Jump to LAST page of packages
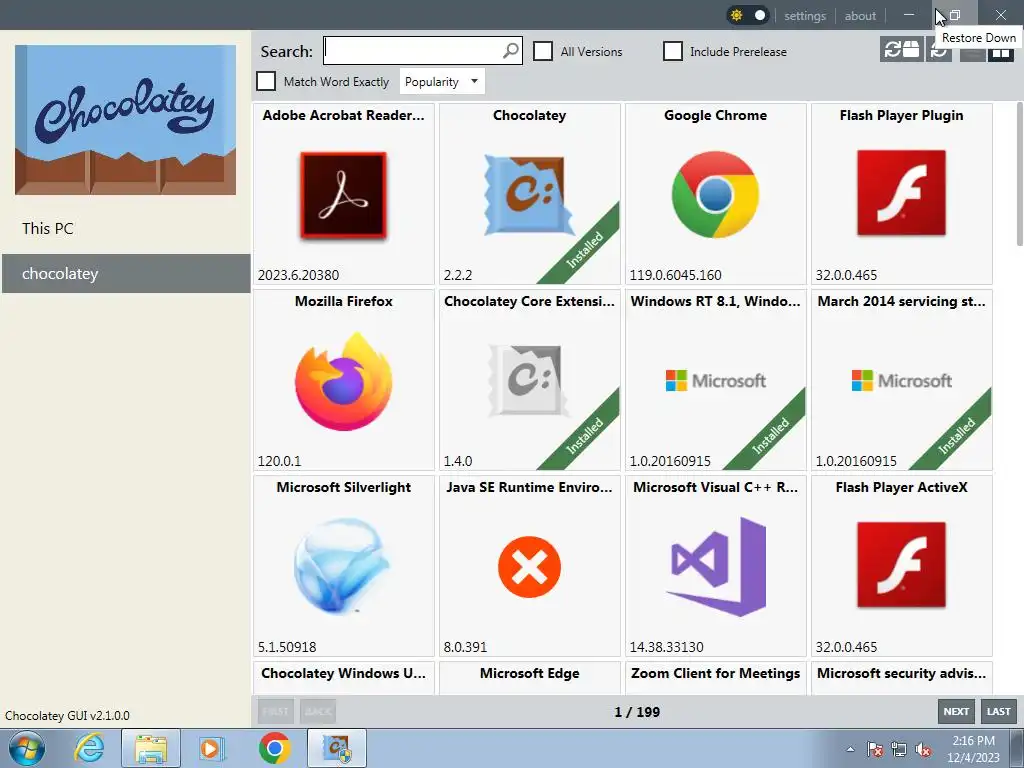Screen dimensions: 1024x768 coord(999,712)
